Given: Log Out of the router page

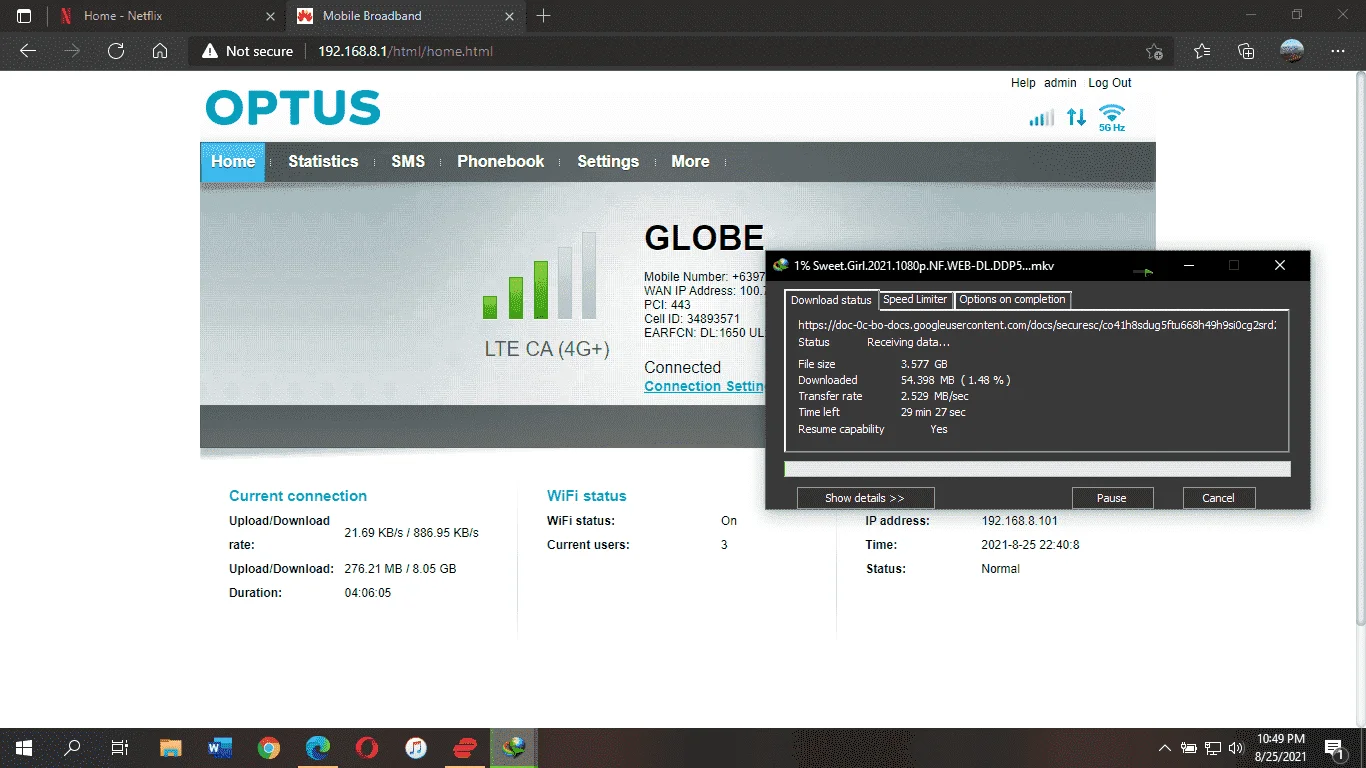Looking at the screenshot, I should [1110, 83].
